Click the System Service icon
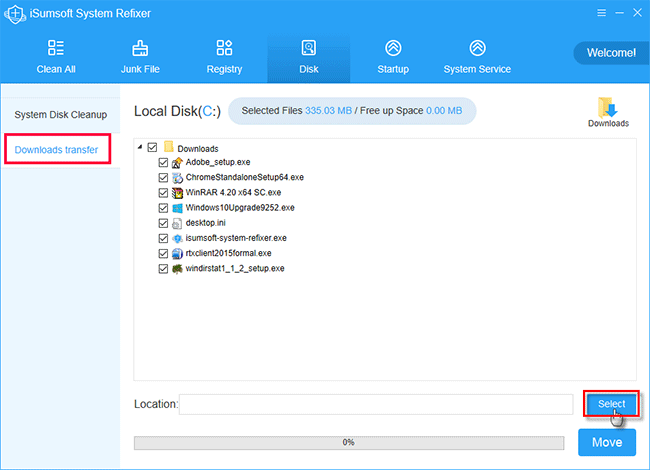 coord(478,48)
